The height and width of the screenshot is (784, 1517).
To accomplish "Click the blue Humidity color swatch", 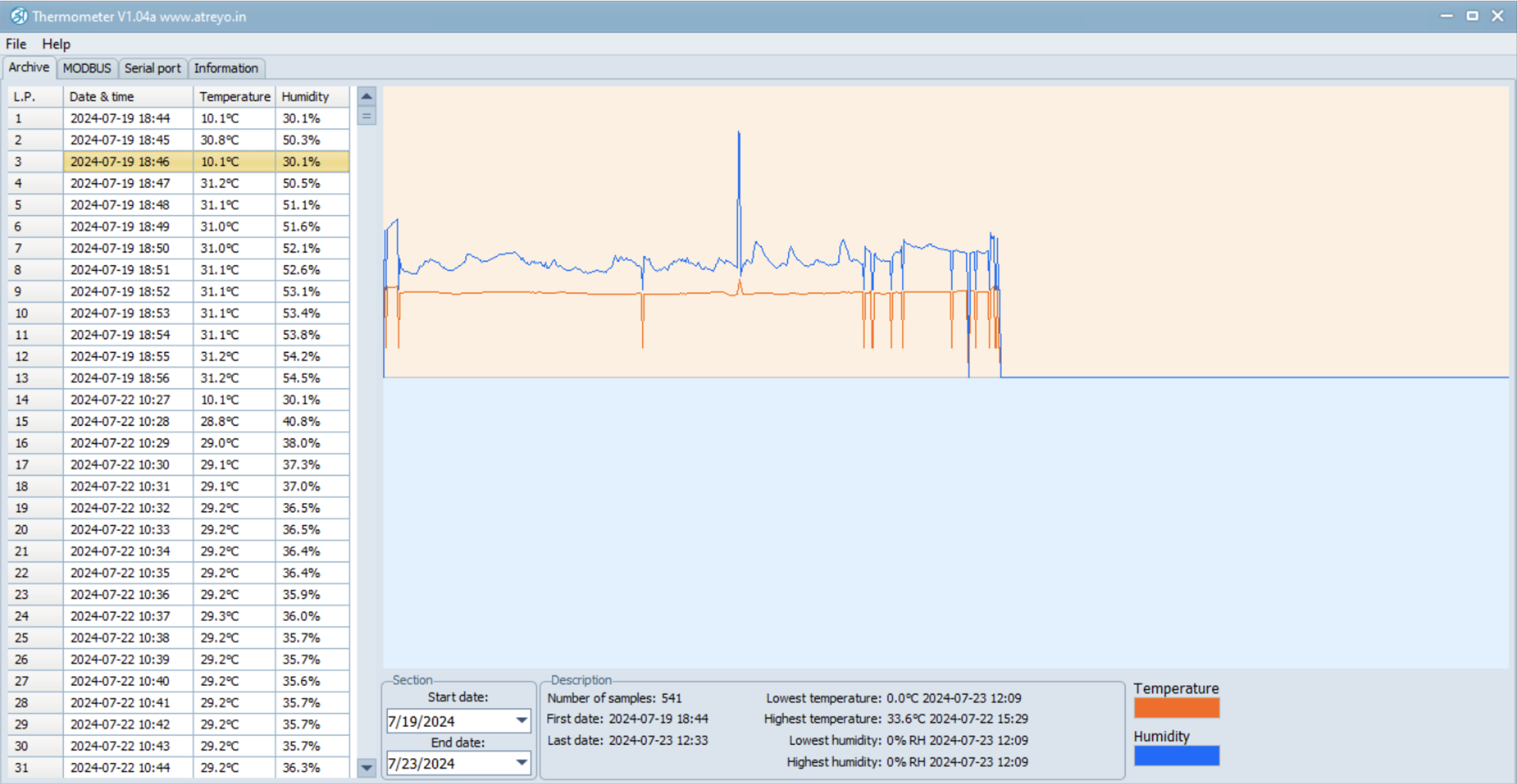I will click(x=1177, y=756).
